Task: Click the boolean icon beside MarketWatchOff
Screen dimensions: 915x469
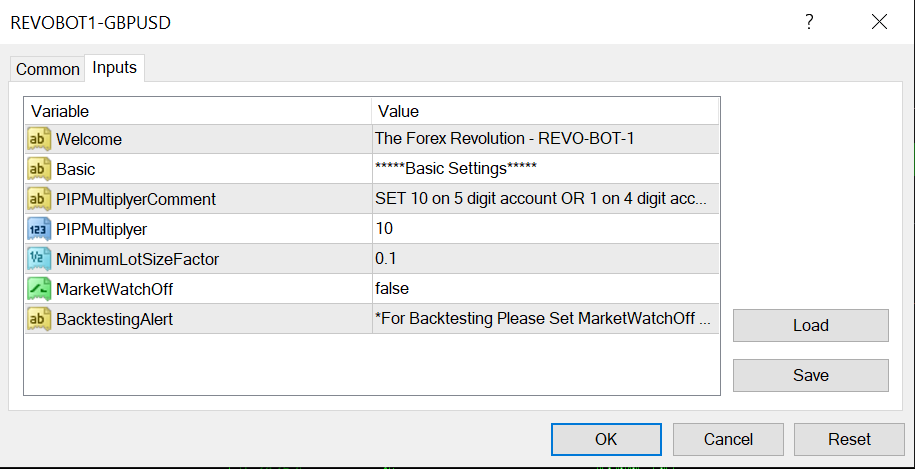Action: click(x=39, y=289)
